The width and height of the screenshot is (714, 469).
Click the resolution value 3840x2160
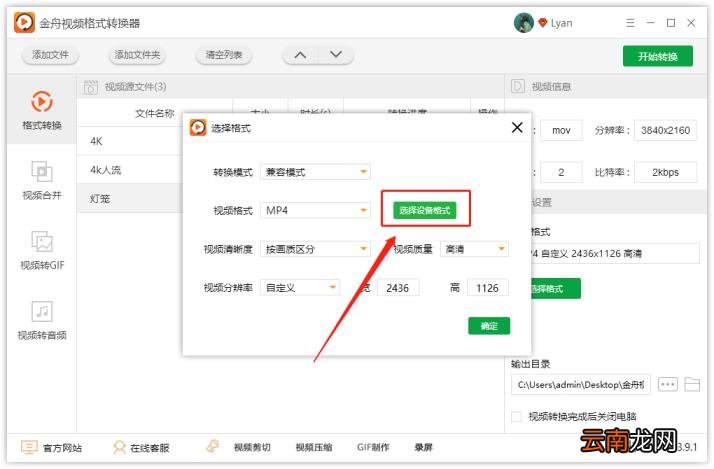(665, 130)
